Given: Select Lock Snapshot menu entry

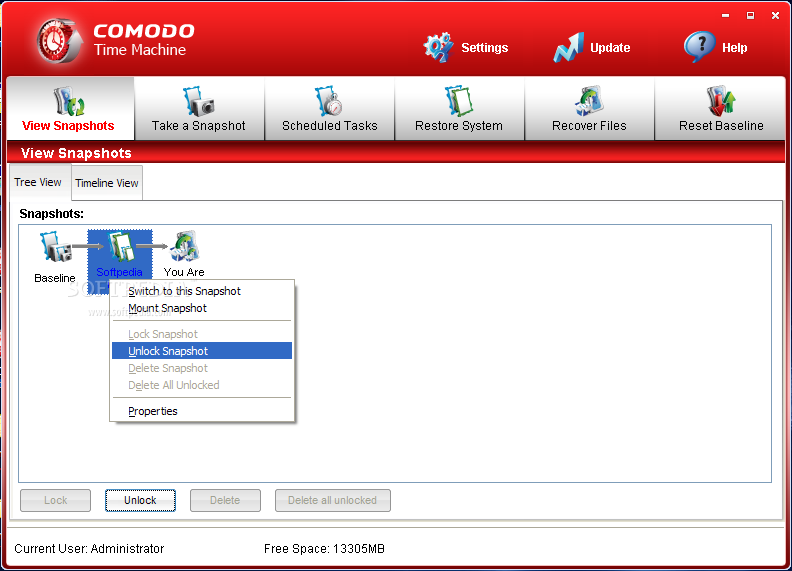Looking at the screenshot, I should pyautogui.click(x=202, y=334).
